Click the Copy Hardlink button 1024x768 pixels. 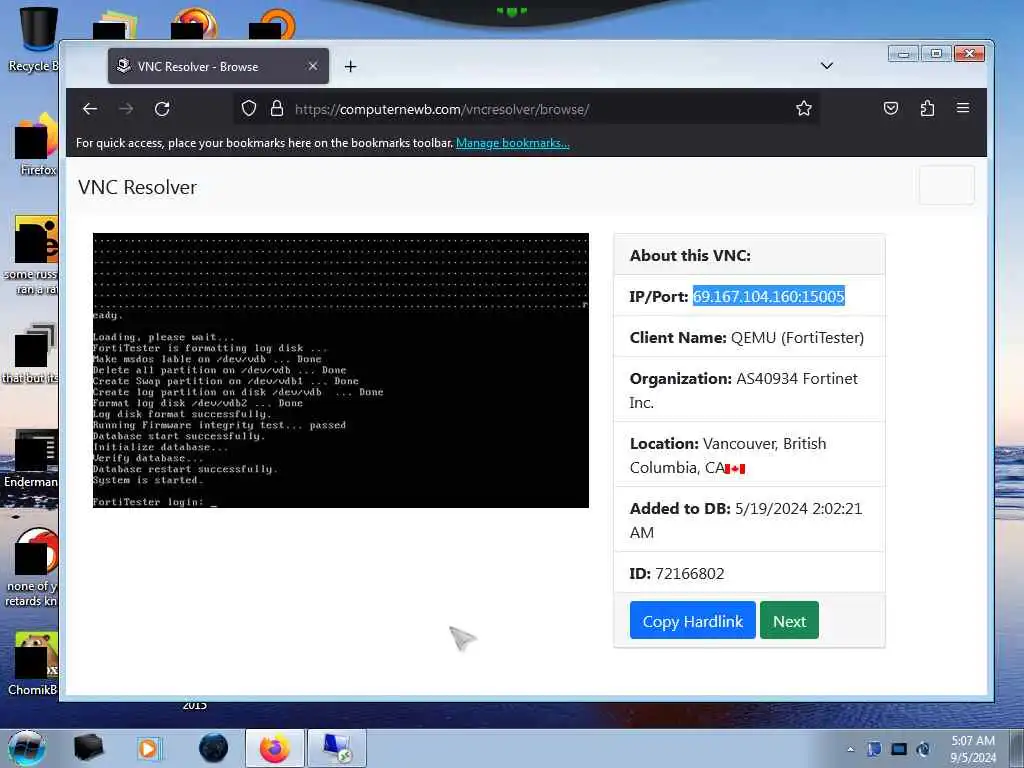[x=692, y=620]
